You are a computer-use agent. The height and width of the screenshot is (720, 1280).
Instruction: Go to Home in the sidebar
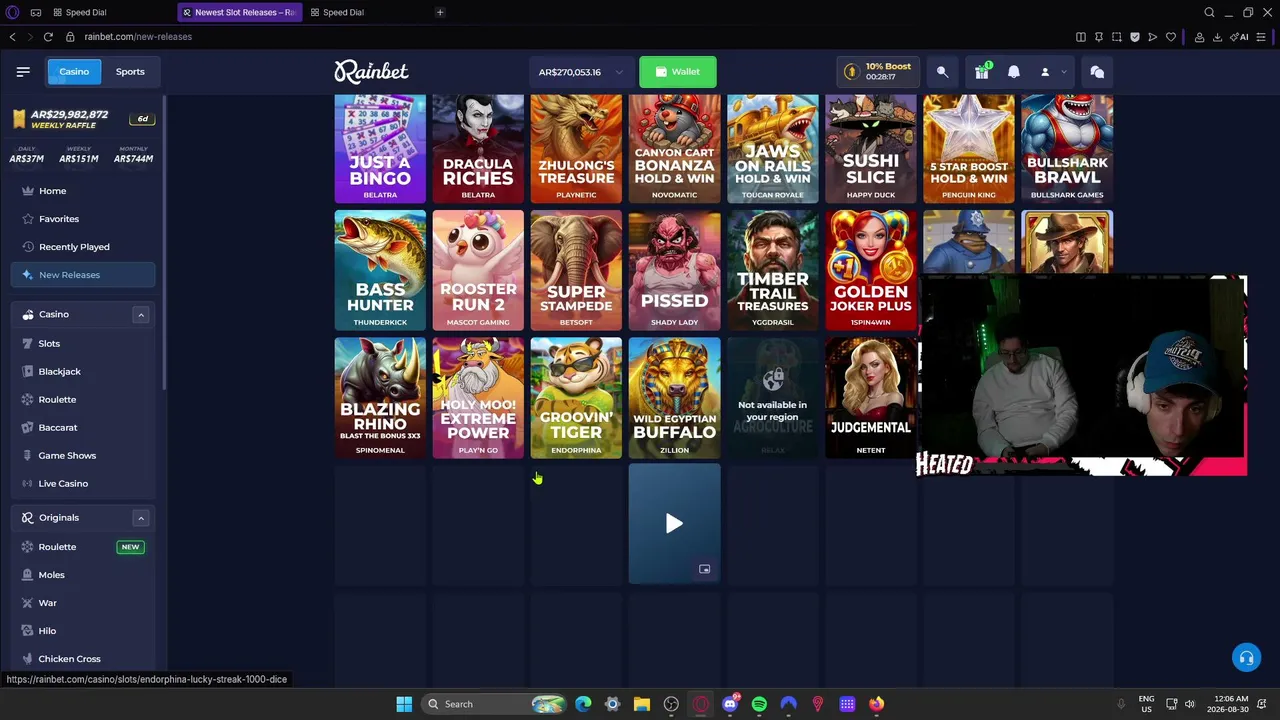(83, 191)
